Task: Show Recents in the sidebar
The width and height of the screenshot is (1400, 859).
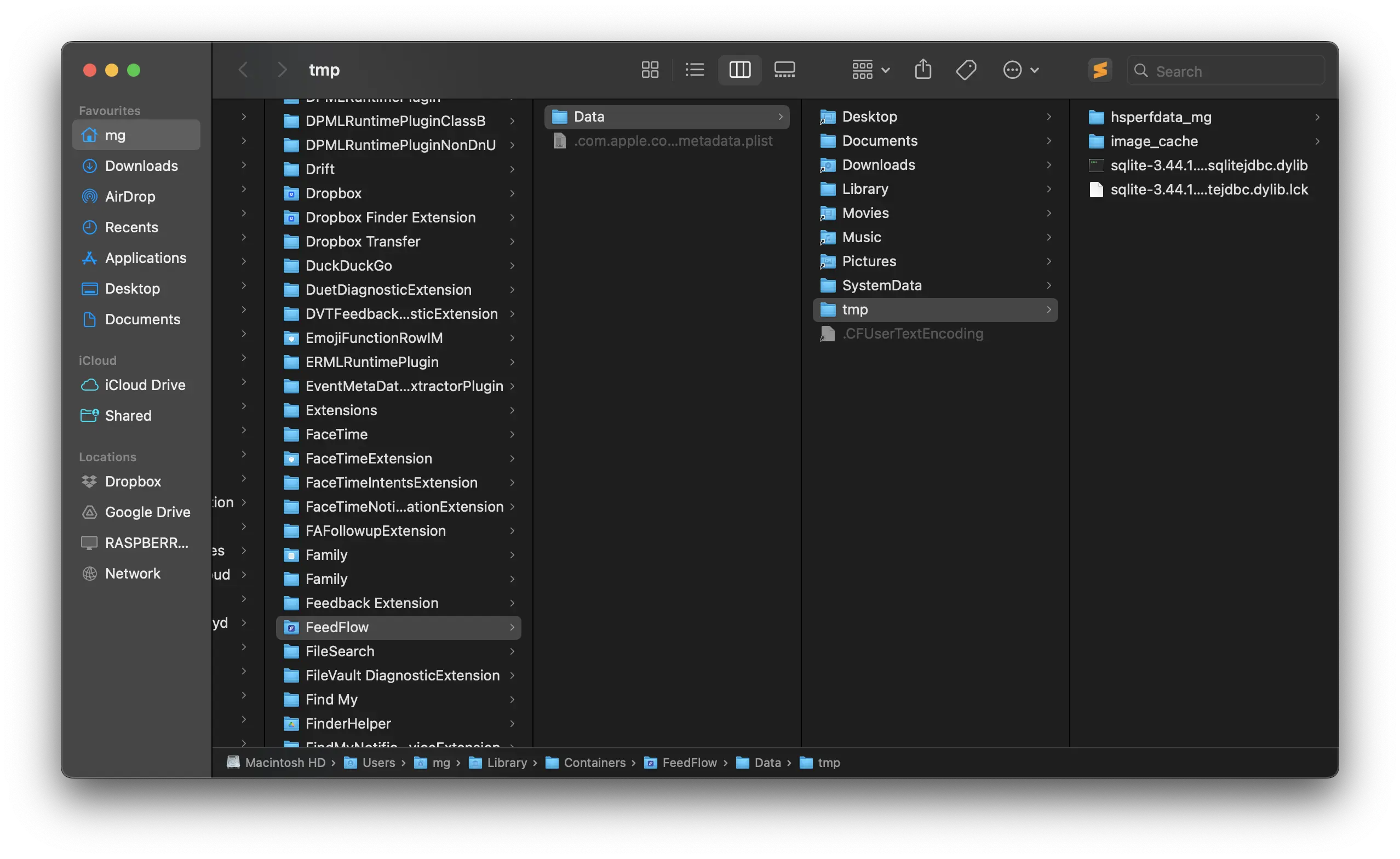Action: (x=136, y=227)
